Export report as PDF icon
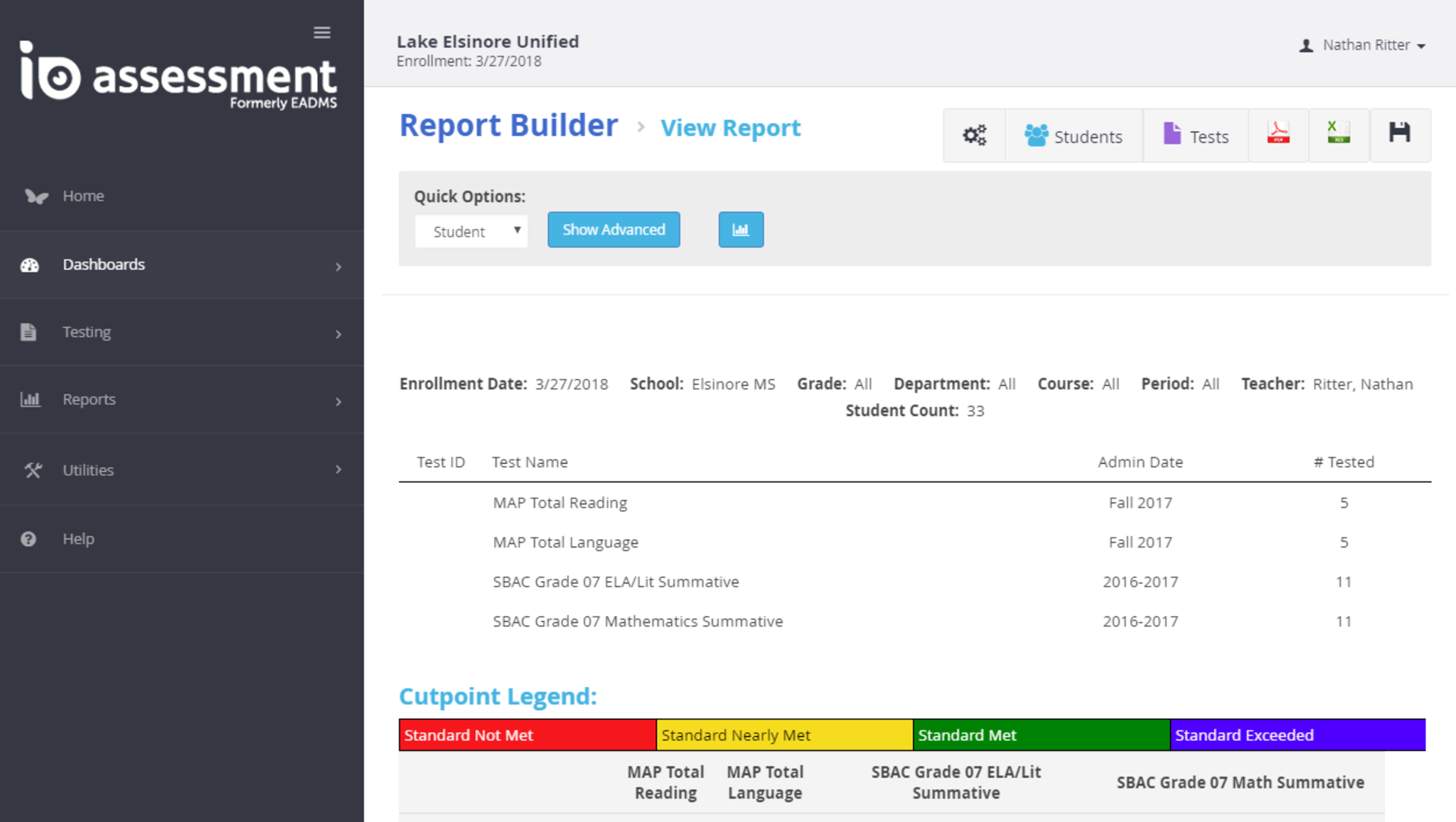1456x822 pixels. pos(1278,134)
